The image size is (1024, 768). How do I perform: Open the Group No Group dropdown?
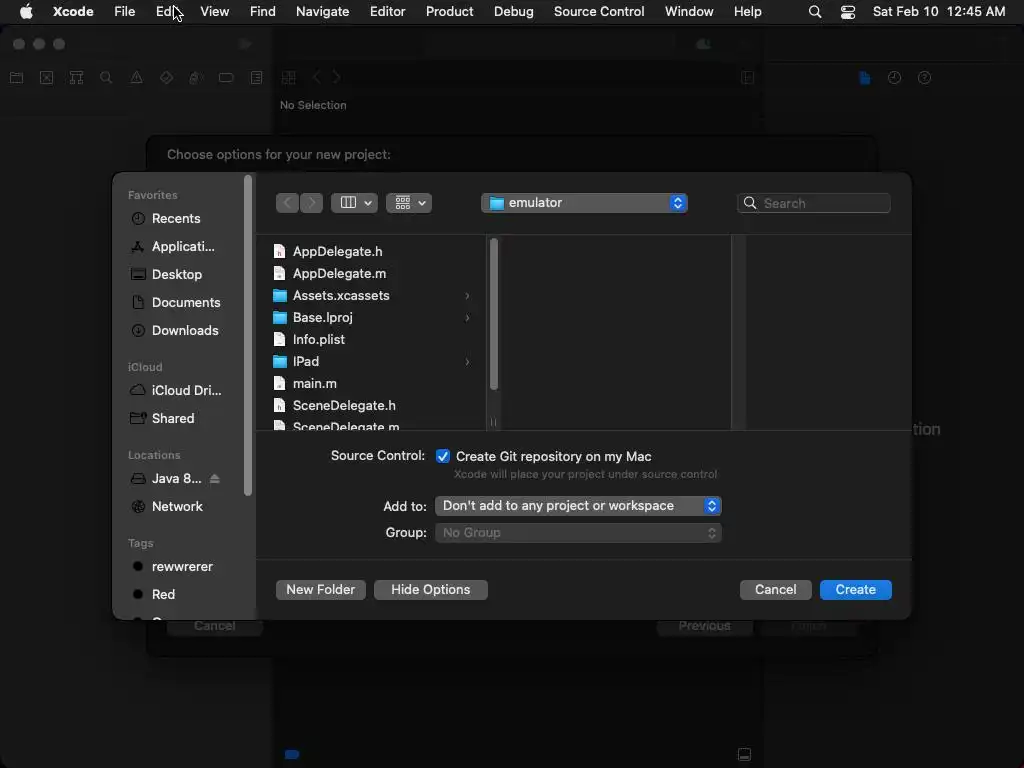[578, 533]
